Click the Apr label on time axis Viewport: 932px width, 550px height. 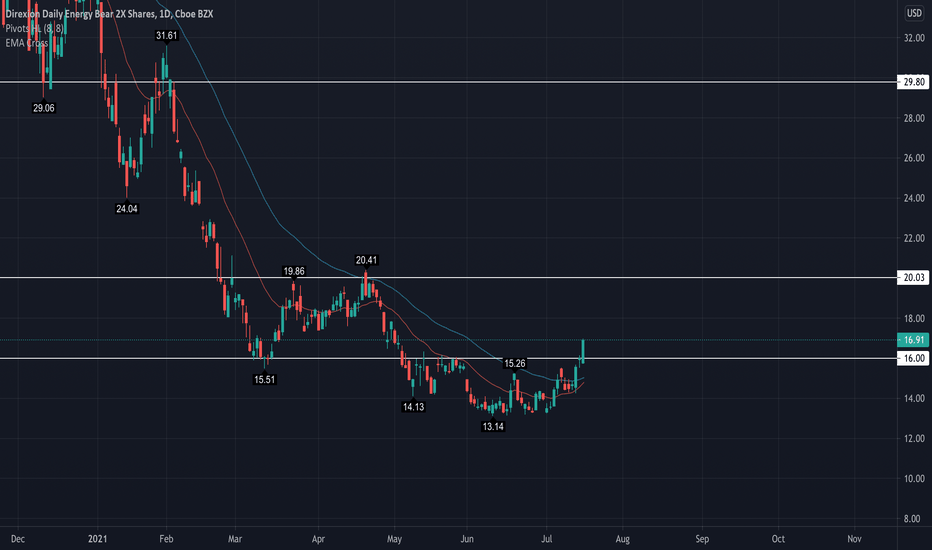pos(319,539)
